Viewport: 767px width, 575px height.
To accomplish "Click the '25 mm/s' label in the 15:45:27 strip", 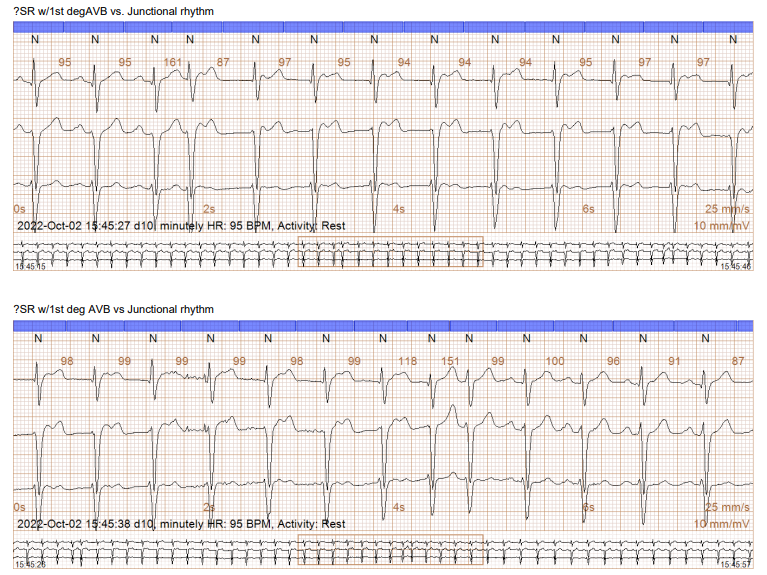I will click(727, 209).
